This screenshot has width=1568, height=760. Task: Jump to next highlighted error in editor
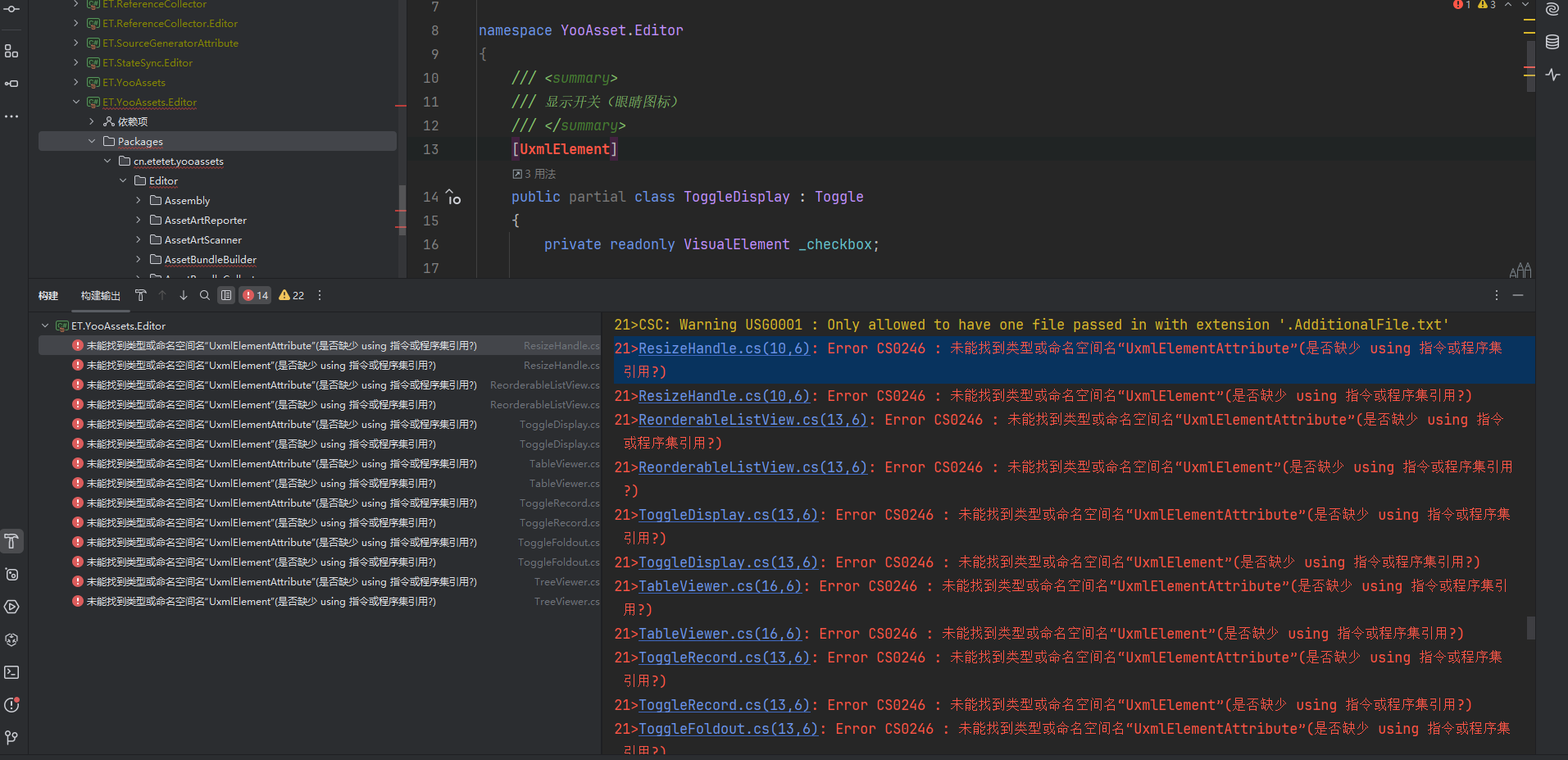coord(1525,5)
